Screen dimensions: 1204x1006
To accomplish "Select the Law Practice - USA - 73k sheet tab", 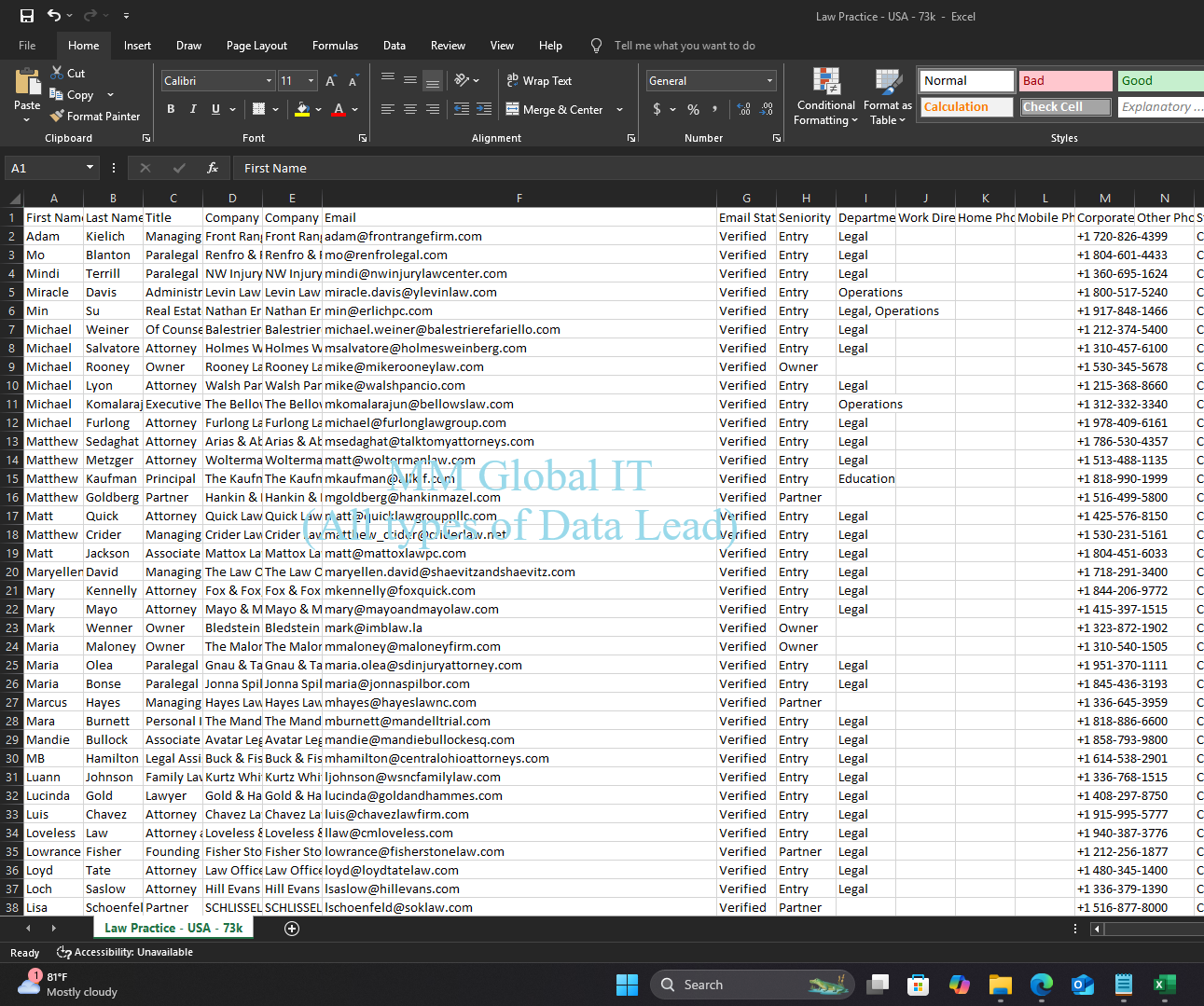I will 173,928.
